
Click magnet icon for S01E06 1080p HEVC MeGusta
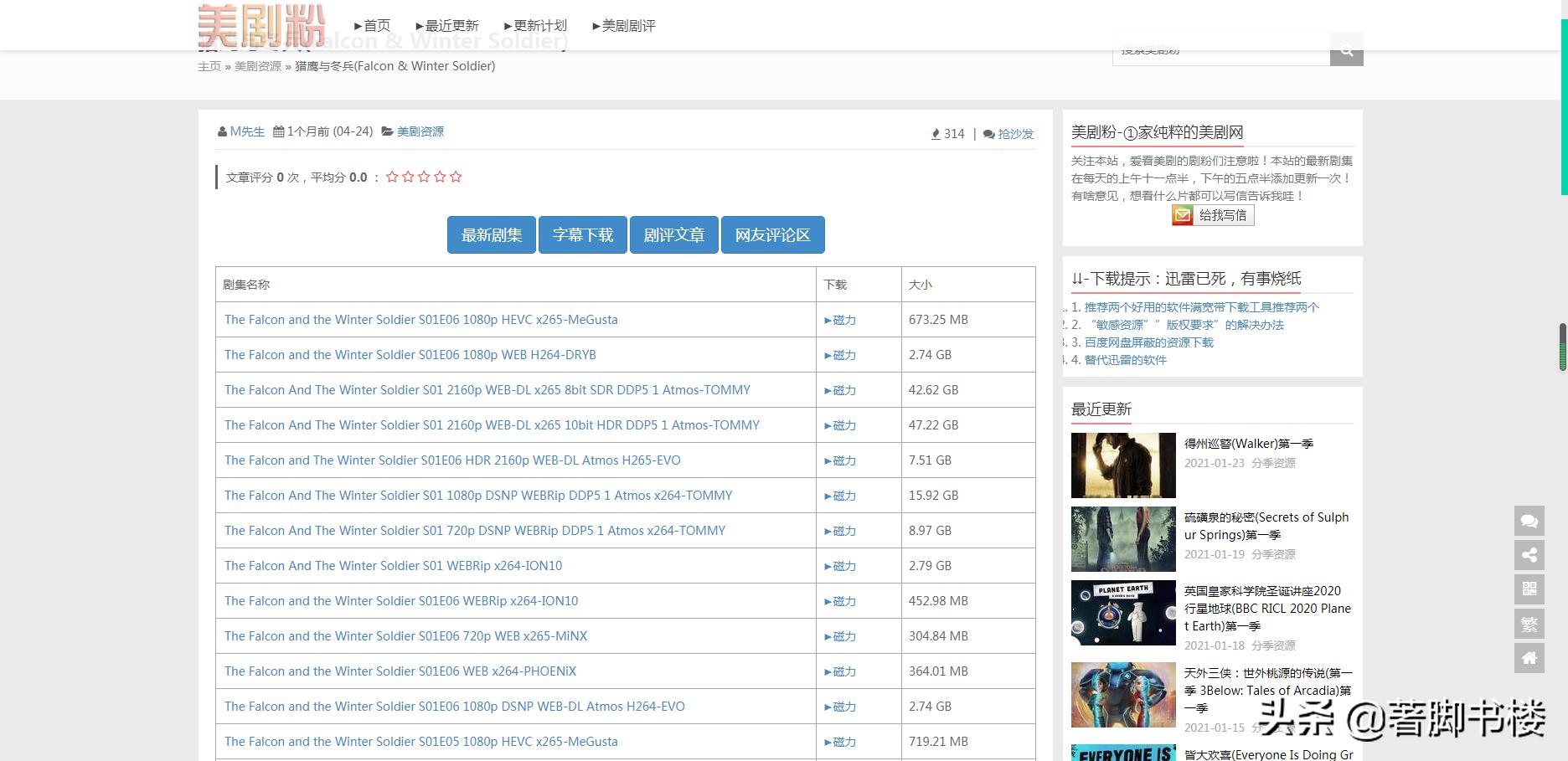coord(840,320)
